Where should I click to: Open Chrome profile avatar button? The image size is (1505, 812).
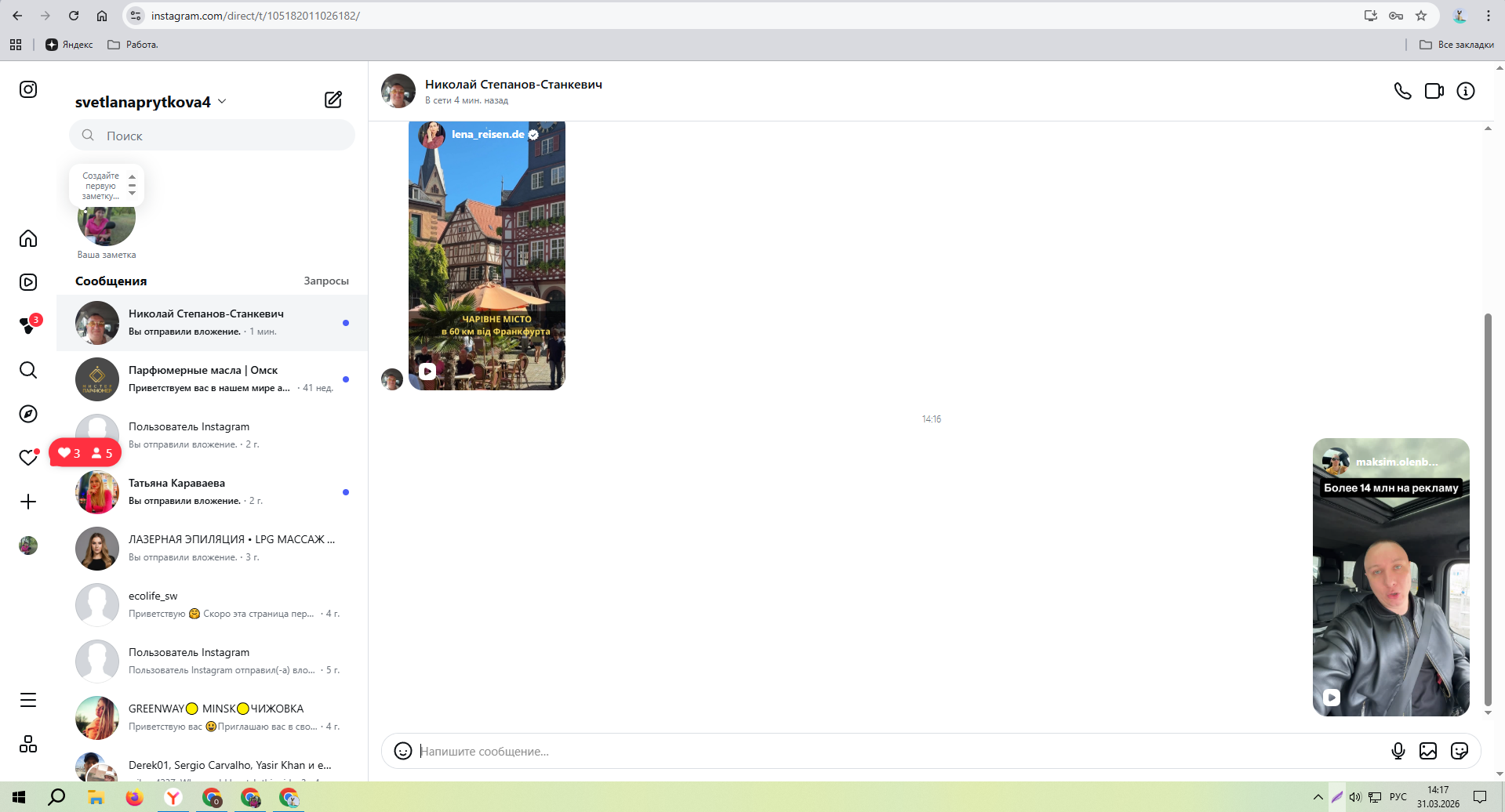pos(1460,16)
